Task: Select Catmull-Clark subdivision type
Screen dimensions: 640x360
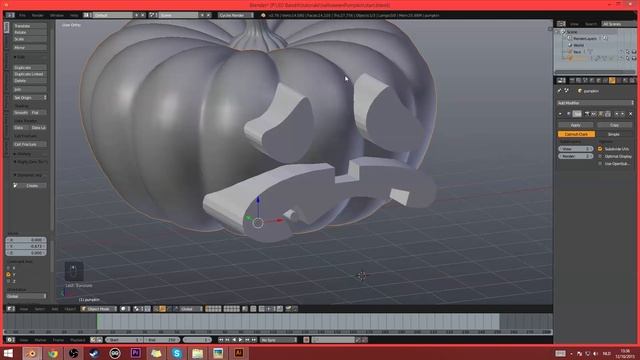Action: (576, 134)
